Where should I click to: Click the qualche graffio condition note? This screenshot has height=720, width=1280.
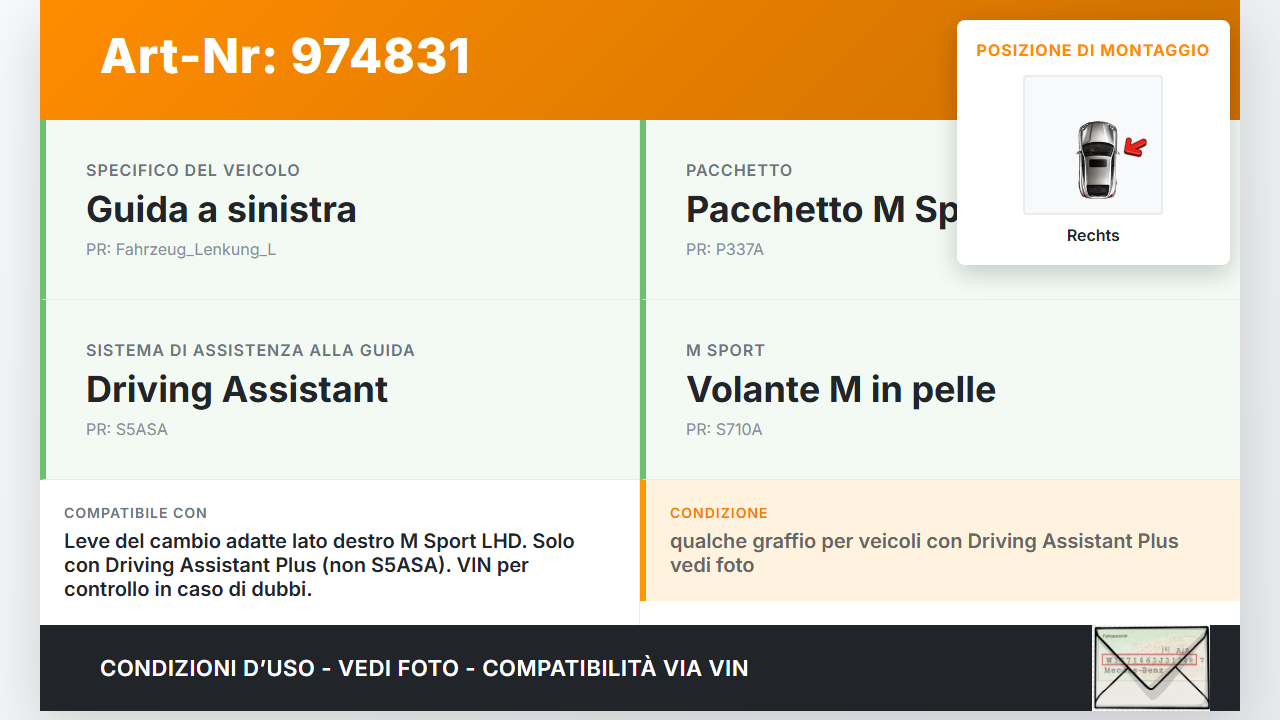click(x=924, y=553)
